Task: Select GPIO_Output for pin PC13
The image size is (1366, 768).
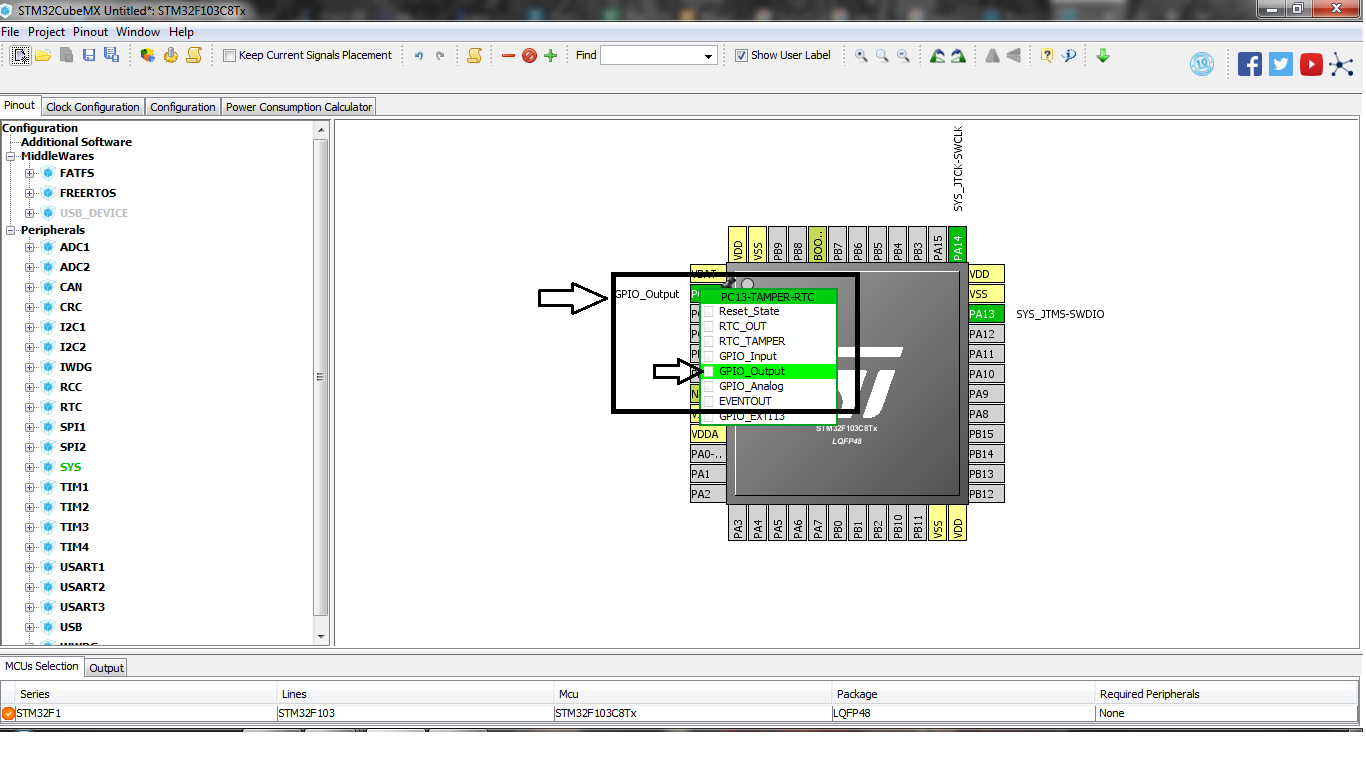Action: coord(768,371)
